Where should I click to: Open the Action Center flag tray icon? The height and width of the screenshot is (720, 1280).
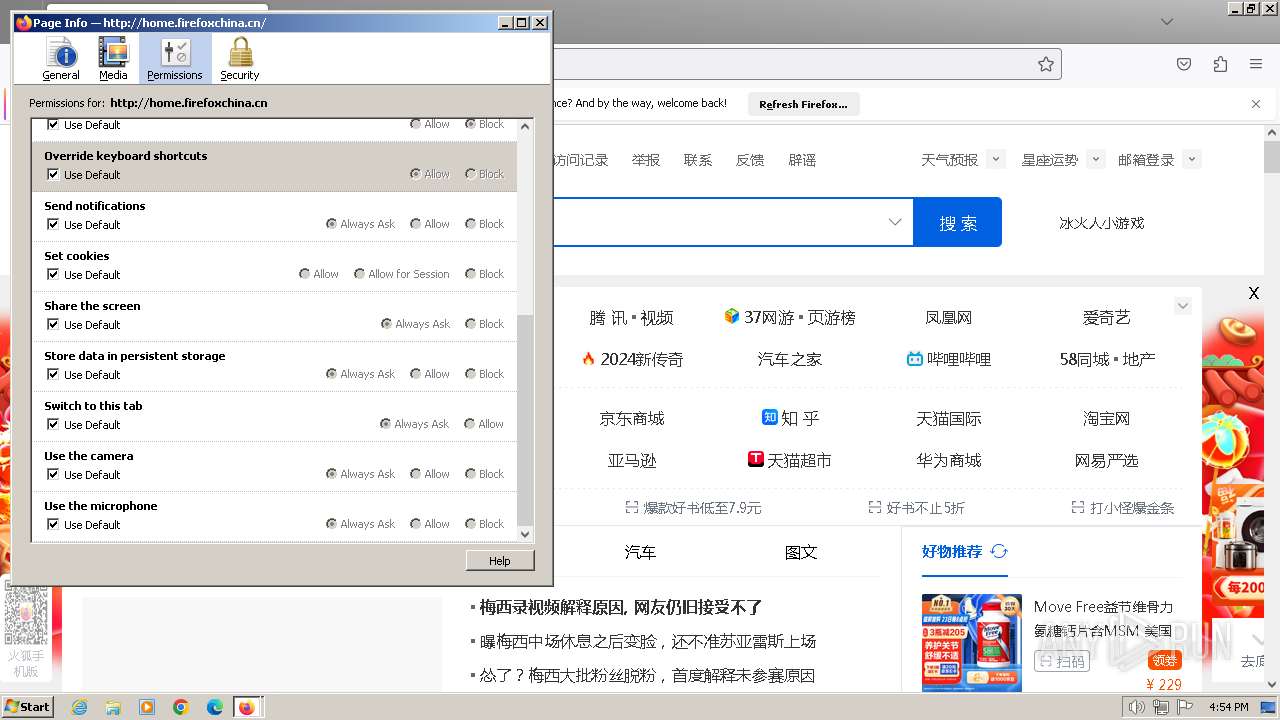coord(1185,707)
